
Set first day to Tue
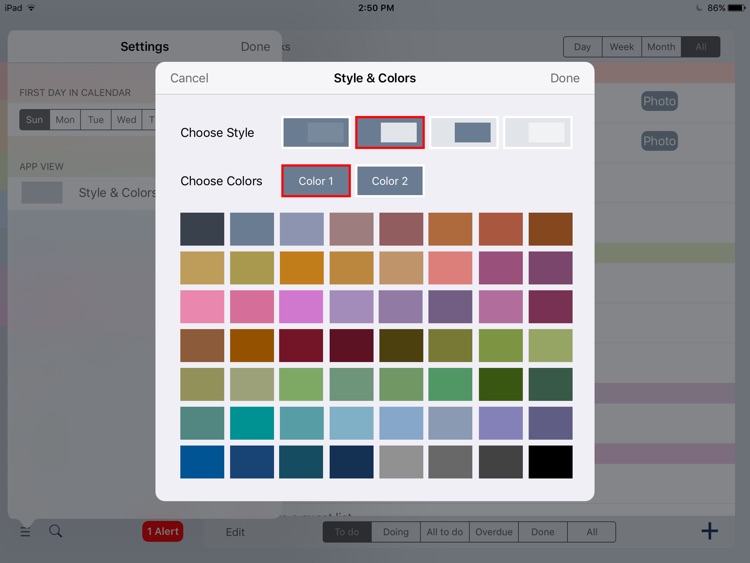coord(96,120)
